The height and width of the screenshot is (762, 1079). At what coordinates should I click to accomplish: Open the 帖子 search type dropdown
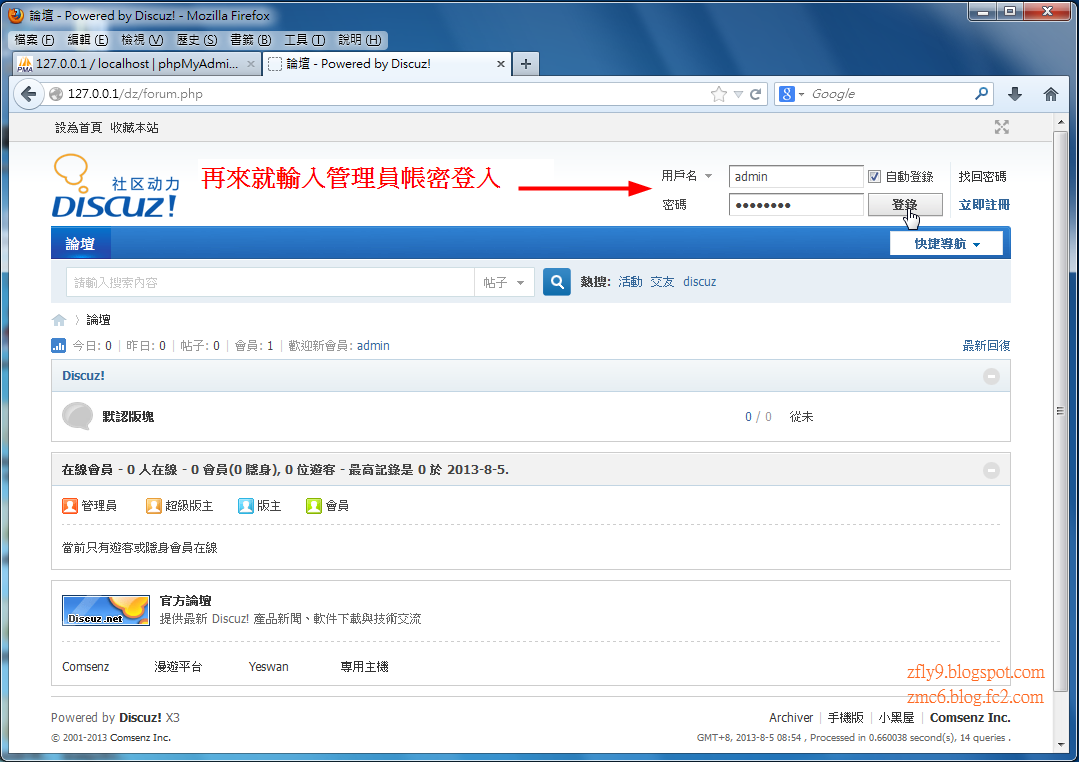pos(504,282)
